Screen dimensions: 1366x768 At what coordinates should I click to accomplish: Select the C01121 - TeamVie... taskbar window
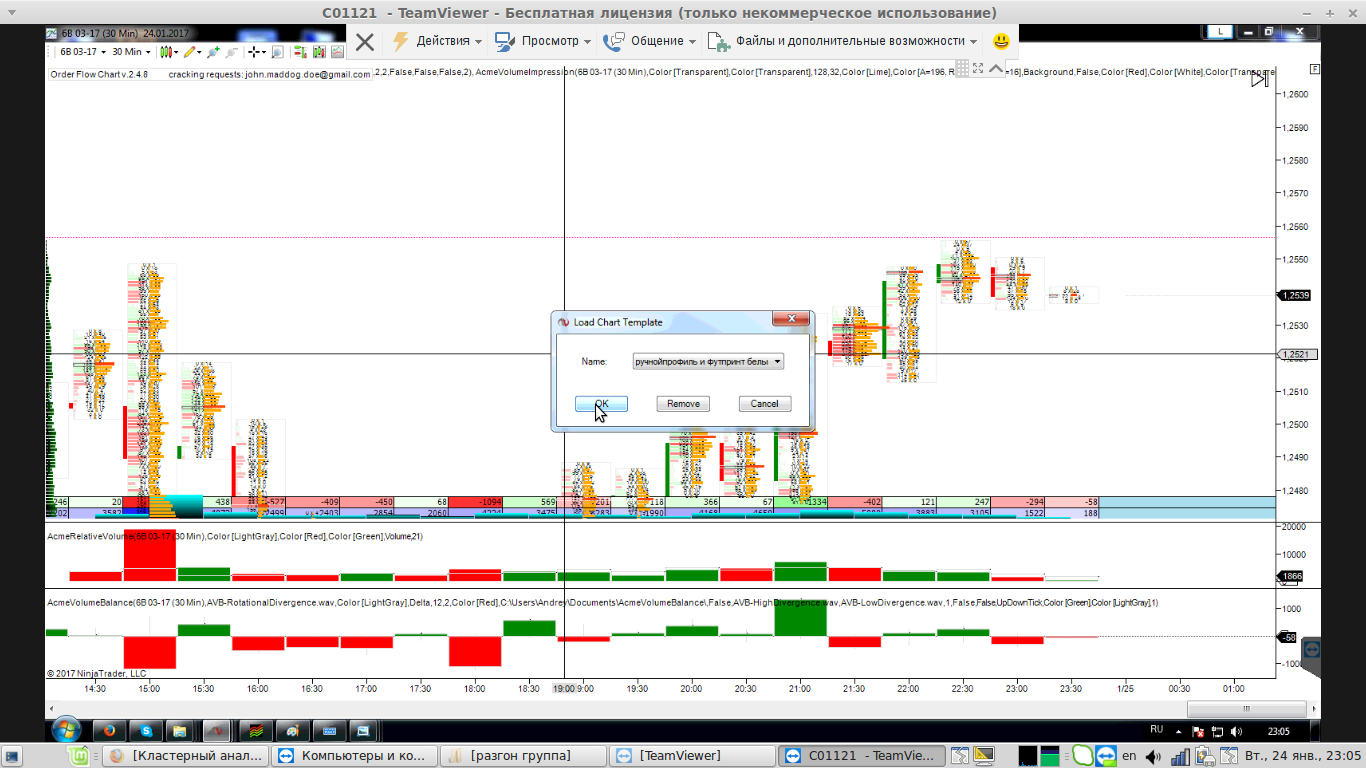click(862, 756)
